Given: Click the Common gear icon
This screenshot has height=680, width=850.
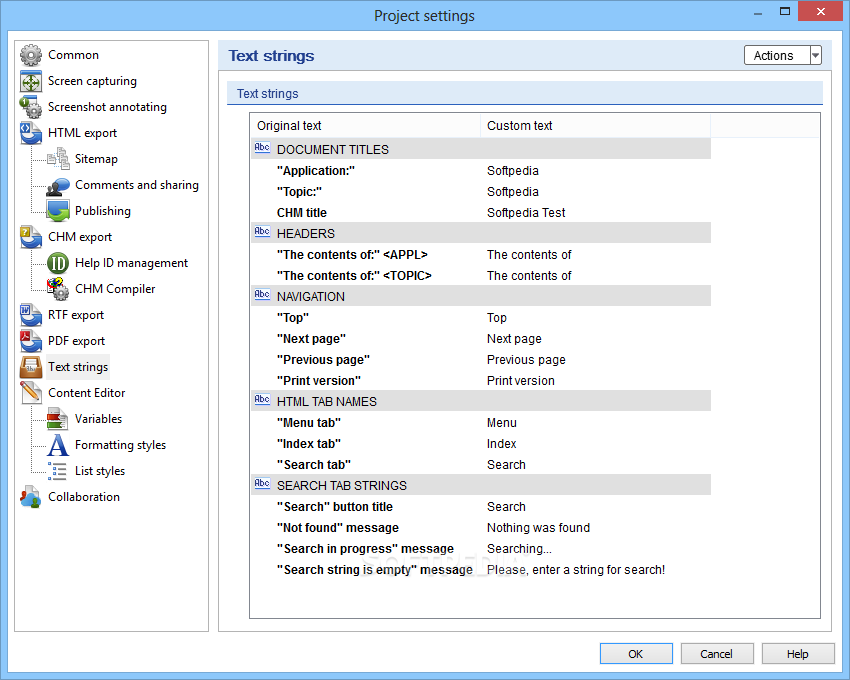Looking at the screenshot, I should point(31,55).
